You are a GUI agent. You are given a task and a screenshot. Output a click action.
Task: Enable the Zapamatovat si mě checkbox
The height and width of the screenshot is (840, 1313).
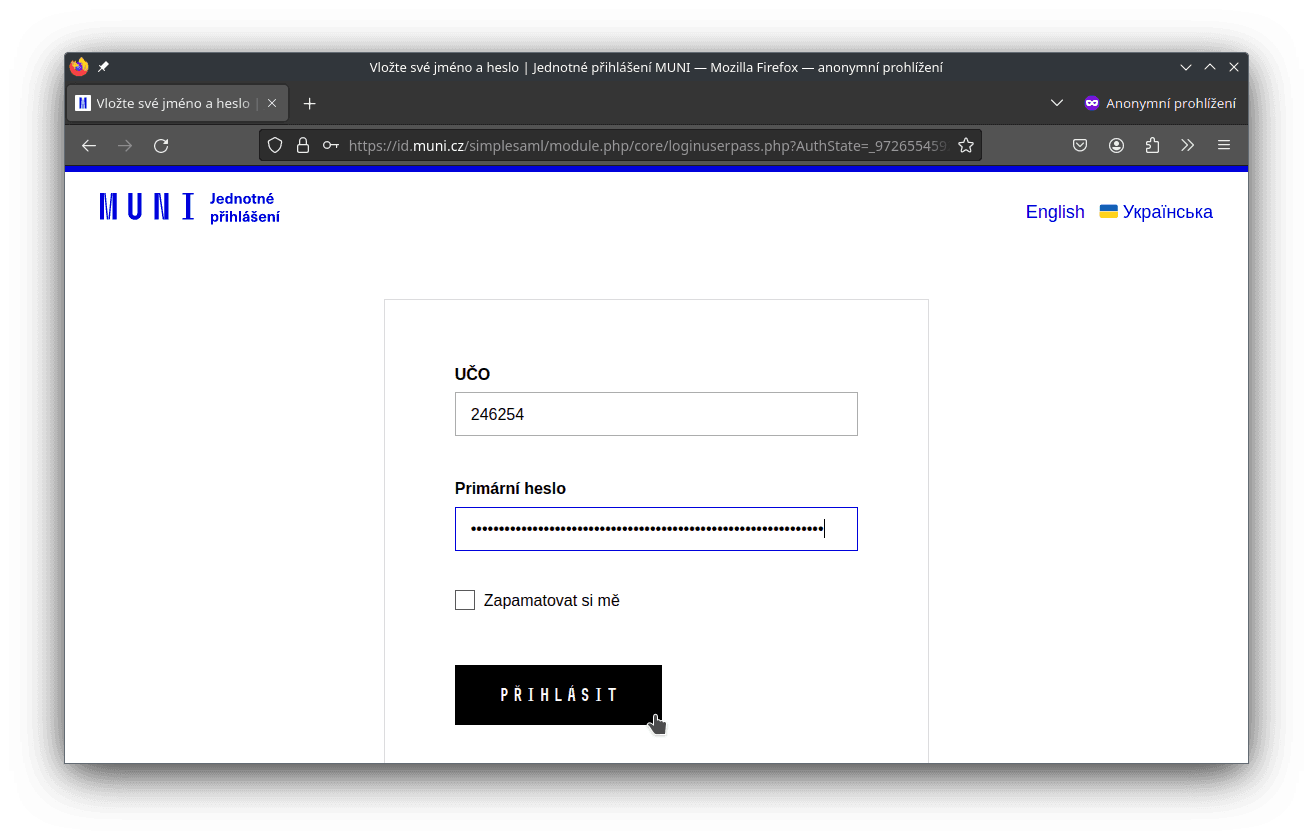click(465, 600)
